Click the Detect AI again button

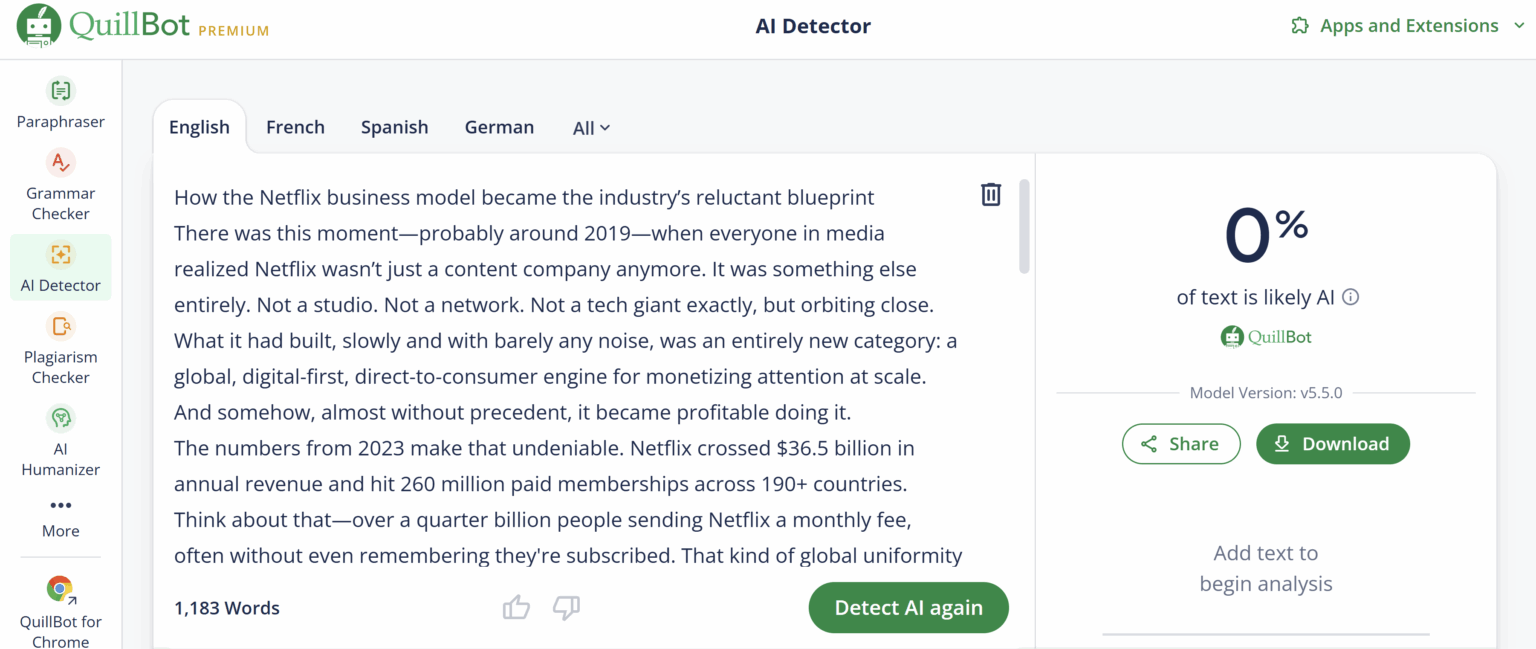(x=908, y=607)
